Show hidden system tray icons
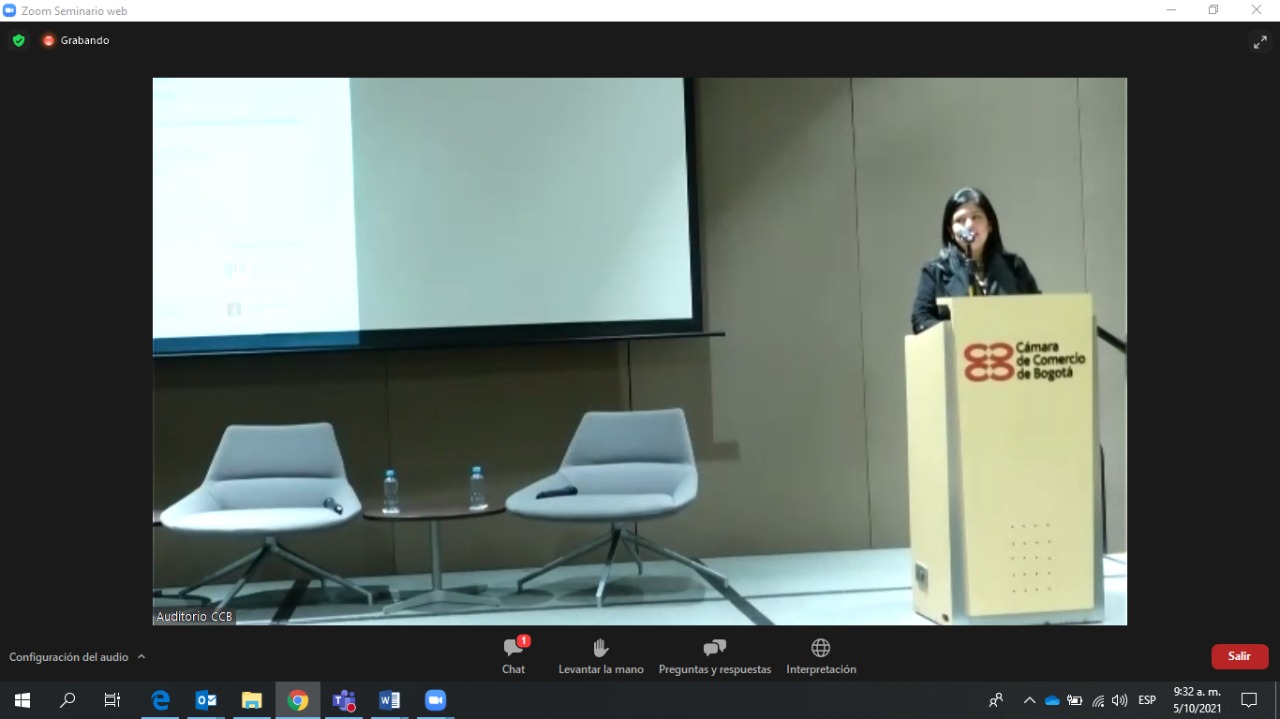 click(x=1029, y=700)
